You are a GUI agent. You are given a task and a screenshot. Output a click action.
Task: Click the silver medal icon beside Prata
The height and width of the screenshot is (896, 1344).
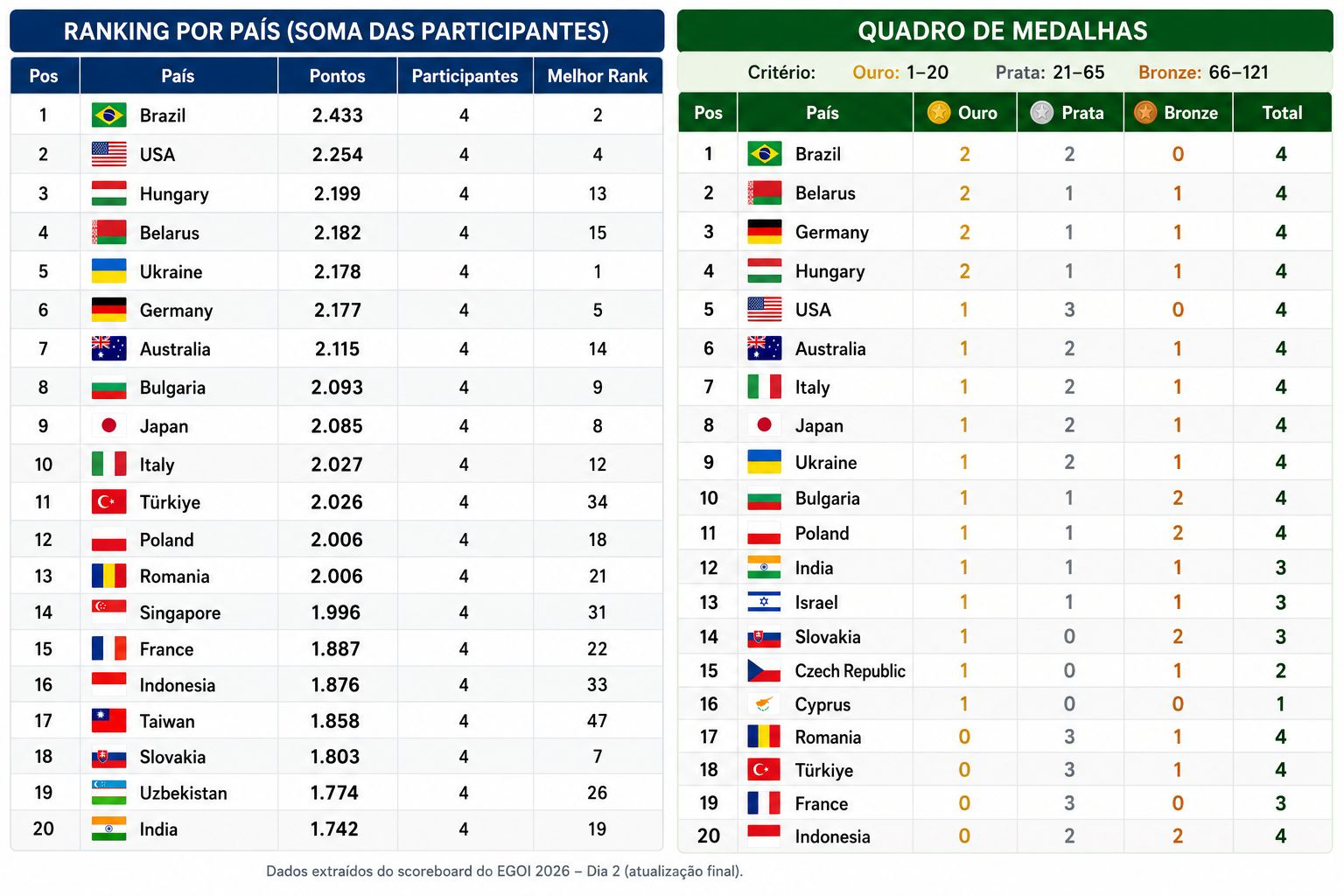click(1041, 113)
